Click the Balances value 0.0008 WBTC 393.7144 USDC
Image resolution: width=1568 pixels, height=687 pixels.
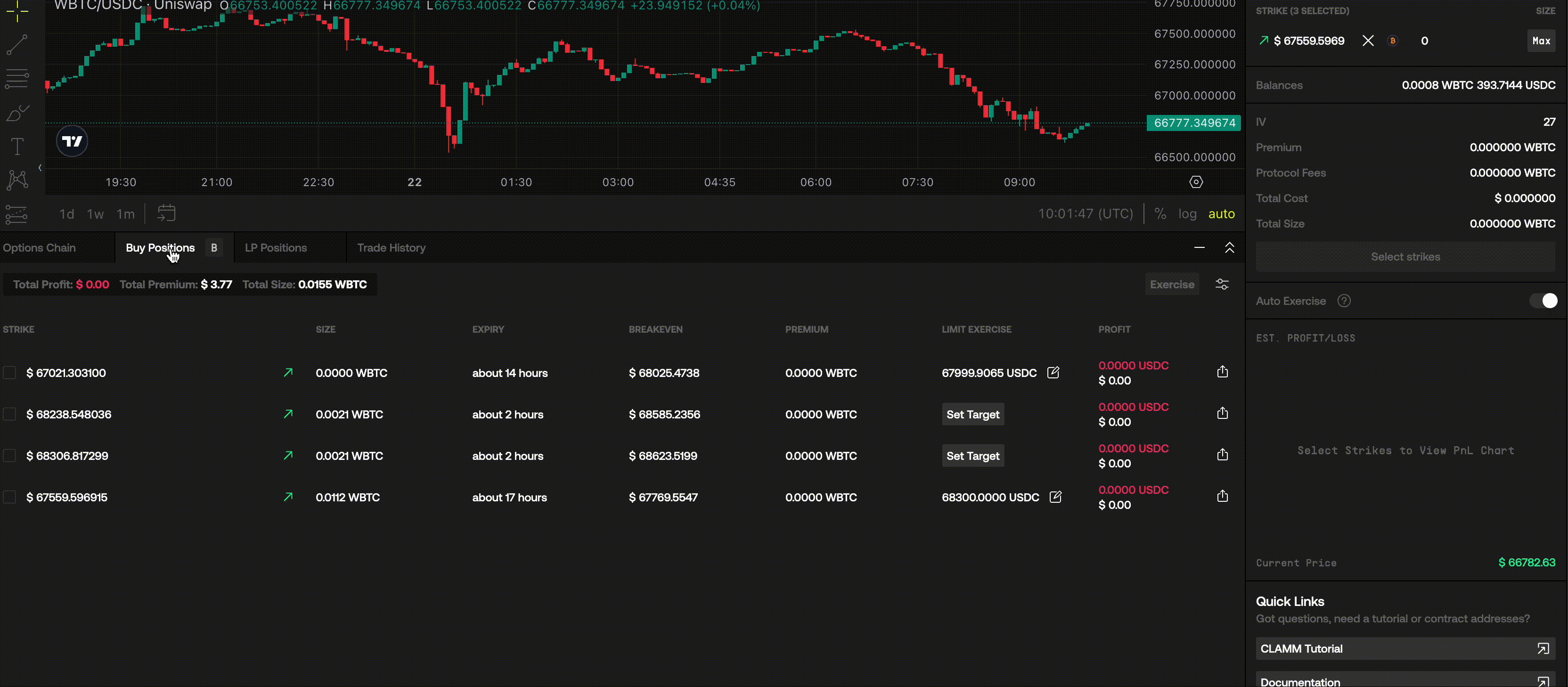point(1478,85)
